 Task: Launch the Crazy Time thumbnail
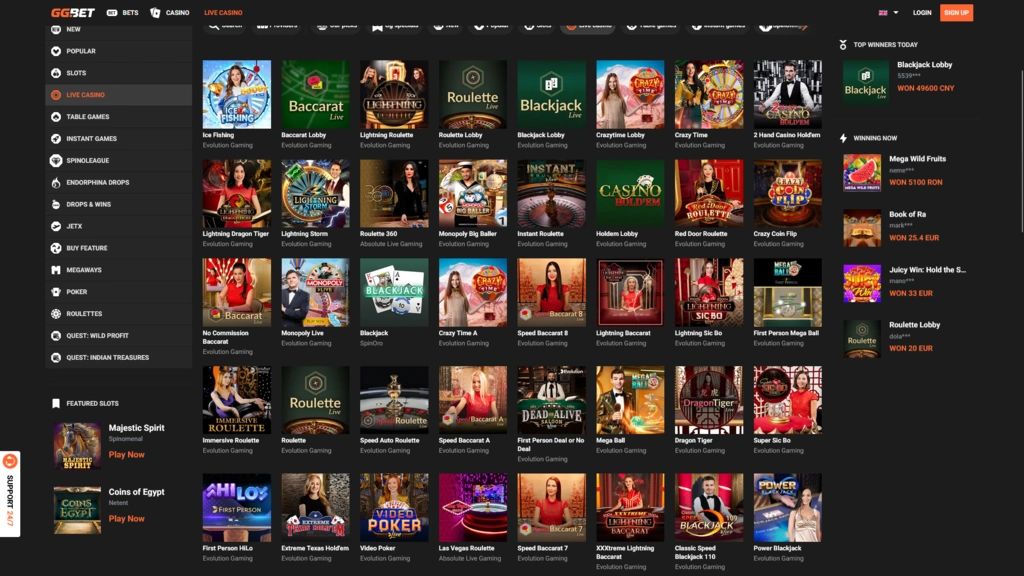tap(709, 95)
